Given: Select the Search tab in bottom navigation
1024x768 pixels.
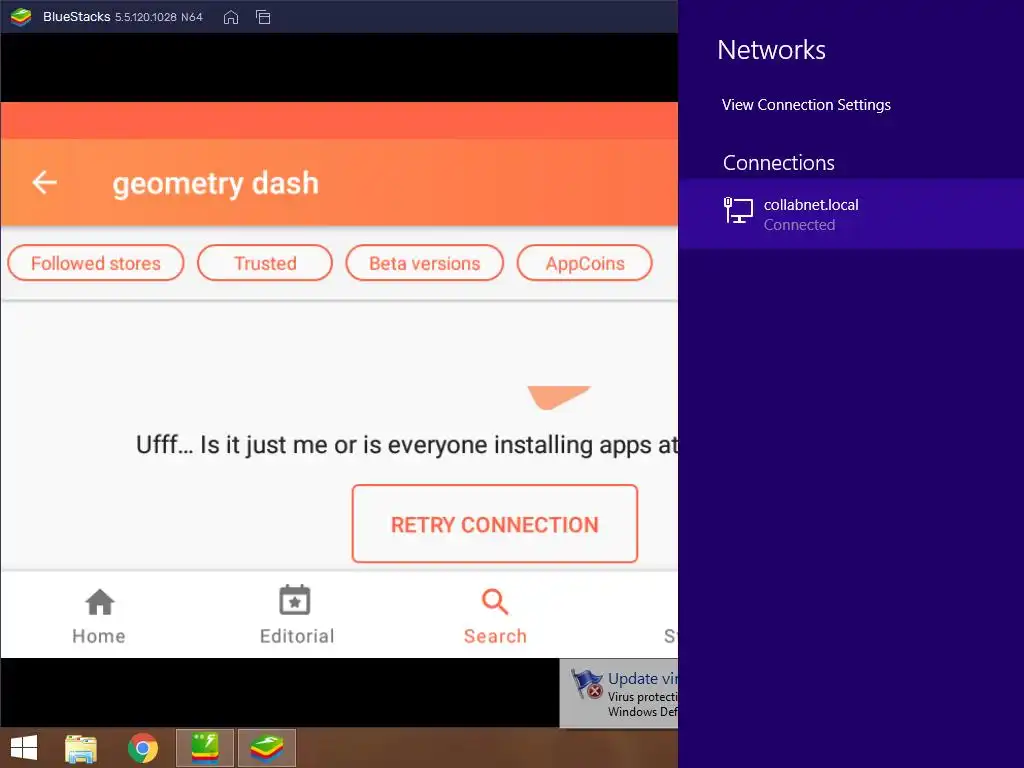Looking at the screenshot, I should [x=495, y=616].
